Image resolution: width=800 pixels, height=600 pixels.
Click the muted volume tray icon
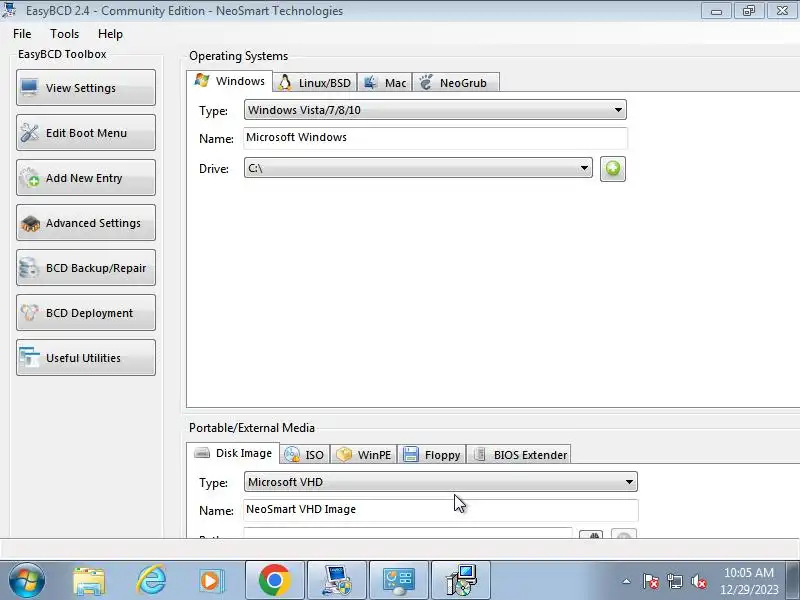tap(699, 581)
